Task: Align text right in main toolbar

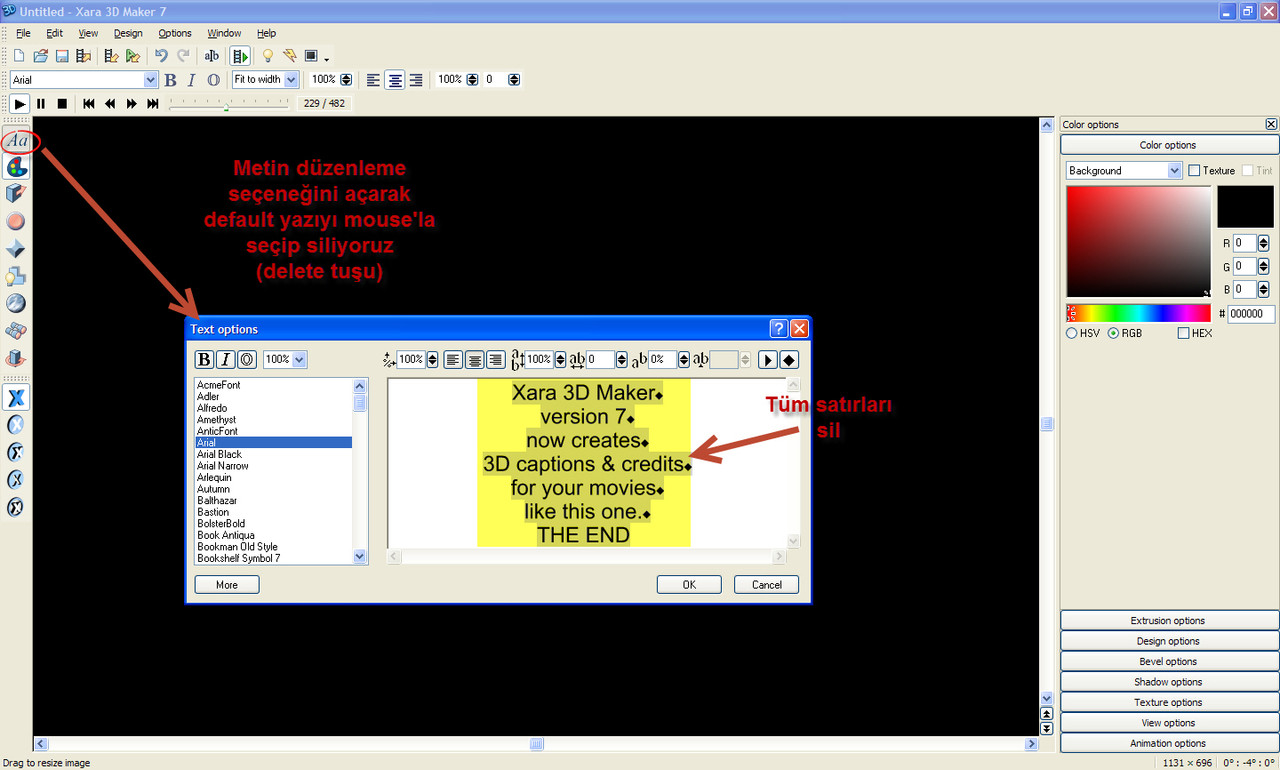Action: pyautogui.click(x=416, y=80)
